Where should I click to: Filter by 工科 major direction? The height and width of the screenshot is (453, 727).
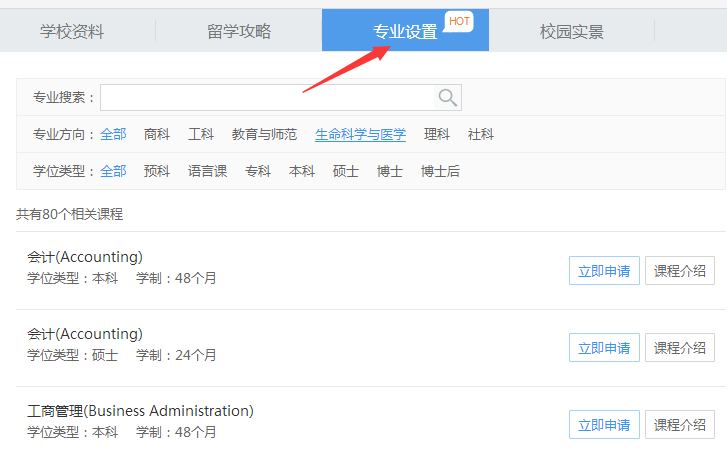pos(201,134)
